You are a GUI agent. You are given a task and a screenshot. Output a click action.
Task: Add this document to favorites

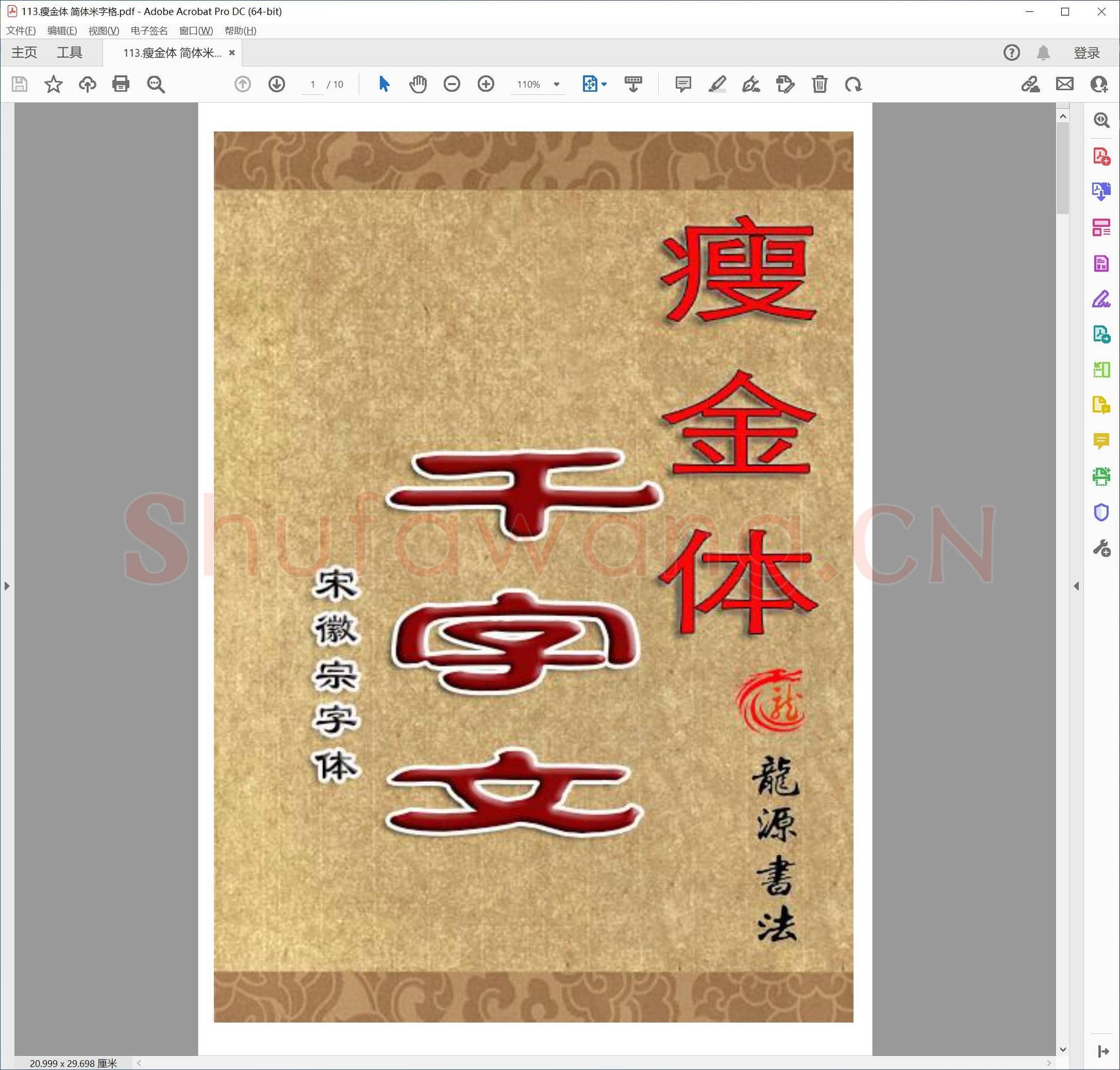[x=53, y=84]
